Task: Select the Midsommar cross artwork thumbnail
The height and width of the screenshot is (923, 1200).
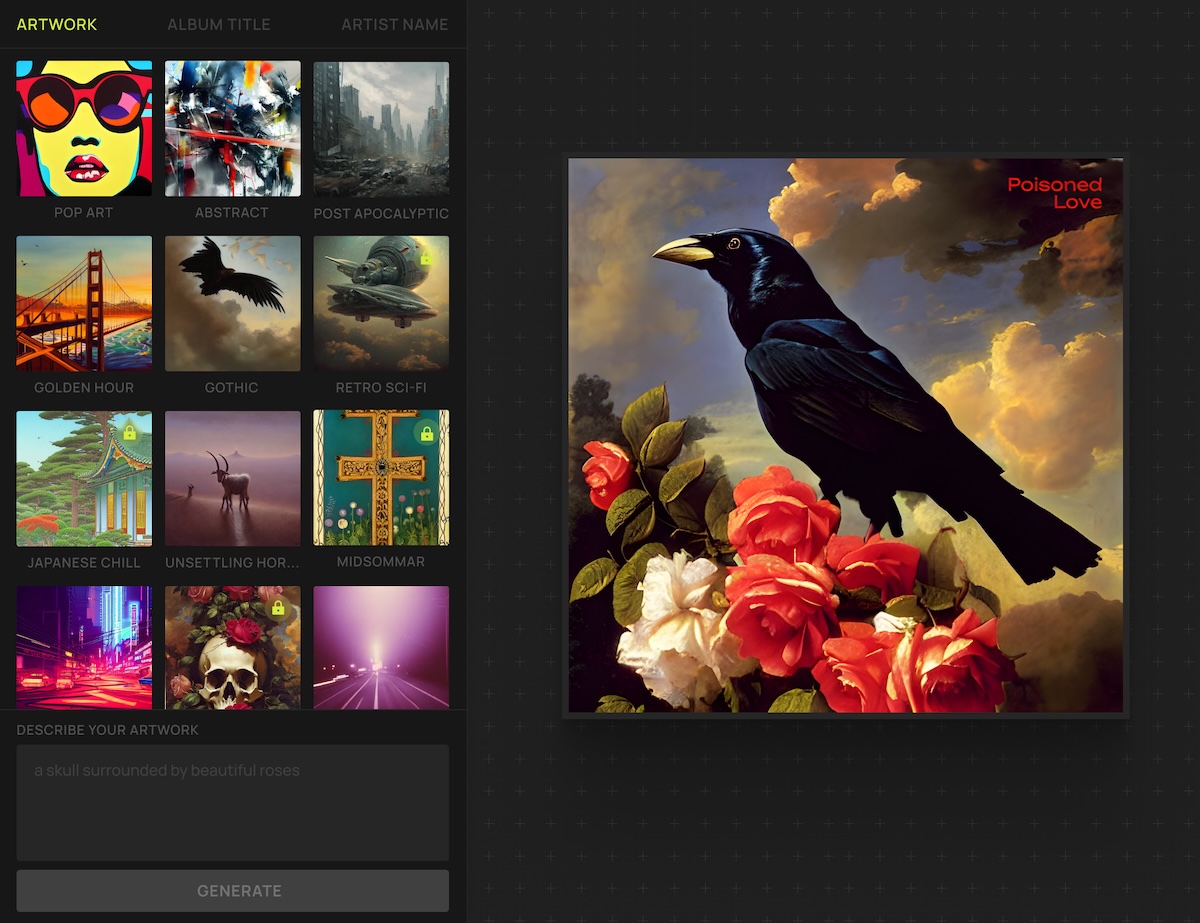Action: (381, 477)
